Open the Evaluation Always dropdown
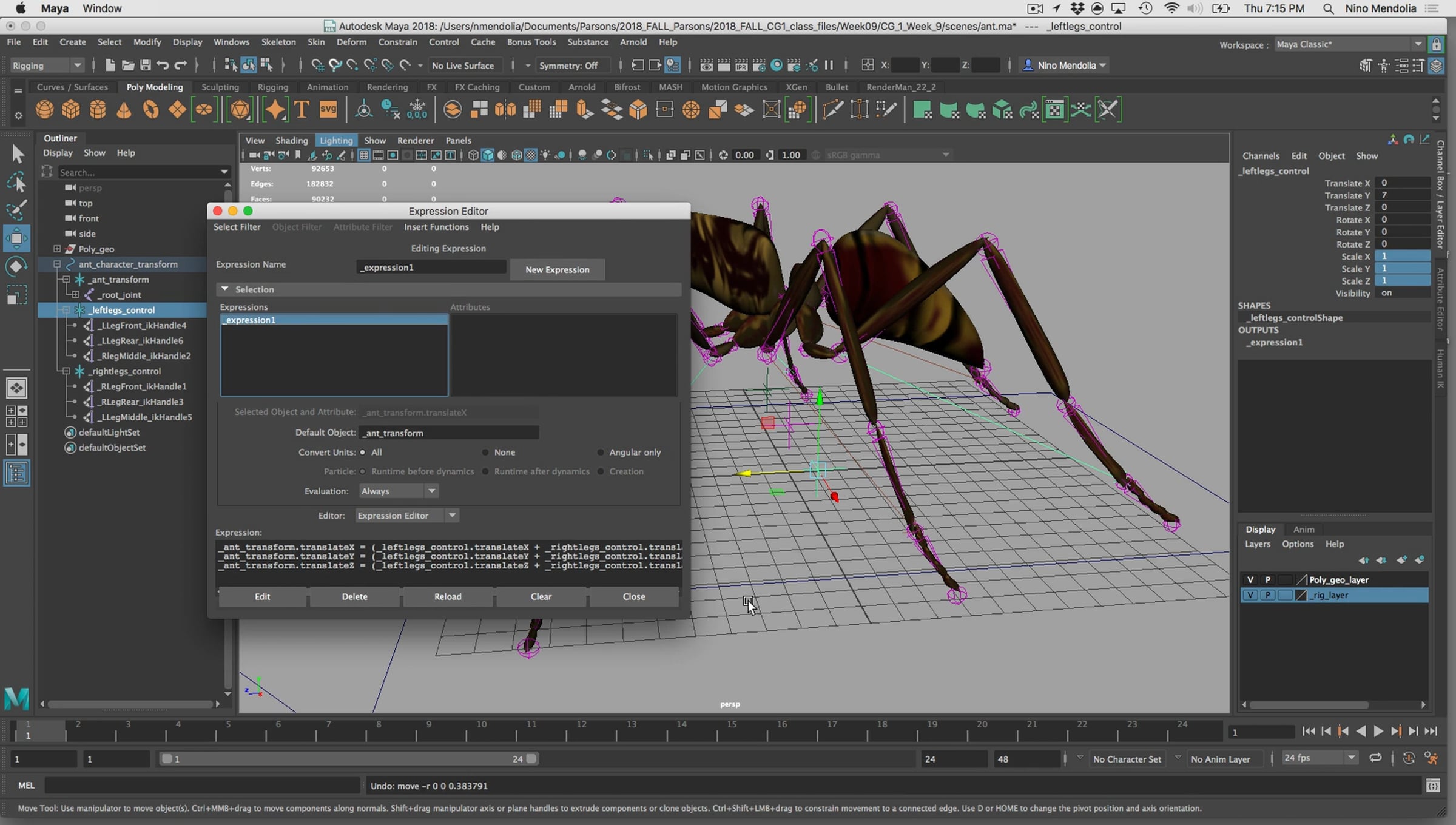1456x825 pixels. click(398, 491)
